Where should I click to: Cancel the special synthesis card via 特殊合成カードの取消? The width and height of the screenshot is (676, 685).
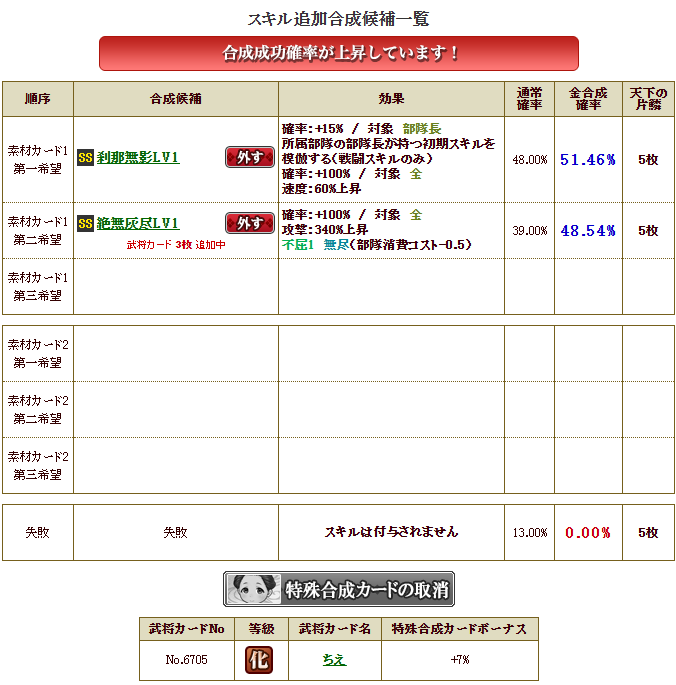(x=339, y=589)
